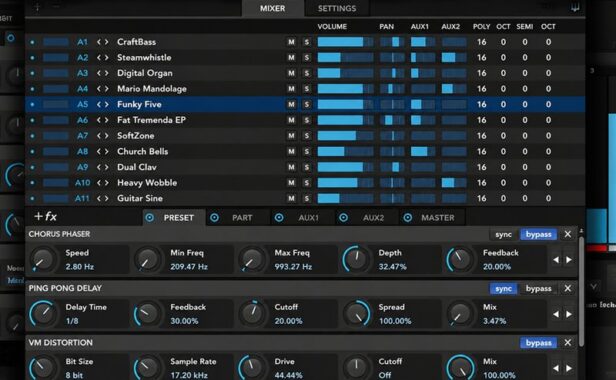Click the Ping Pong Delay Mix knob
Screen dimensions: 616x380
coord(460,314)
